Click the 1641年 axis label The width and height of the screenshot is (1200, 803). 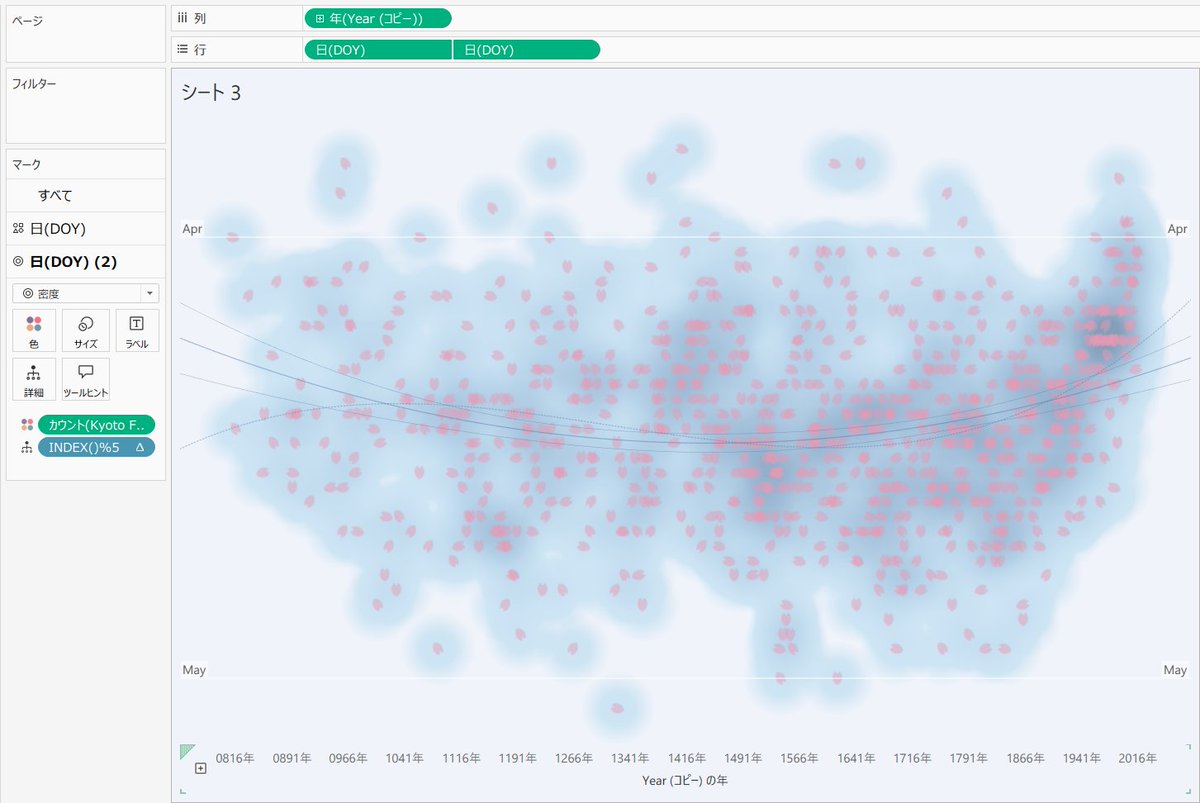tap(858, 758)
